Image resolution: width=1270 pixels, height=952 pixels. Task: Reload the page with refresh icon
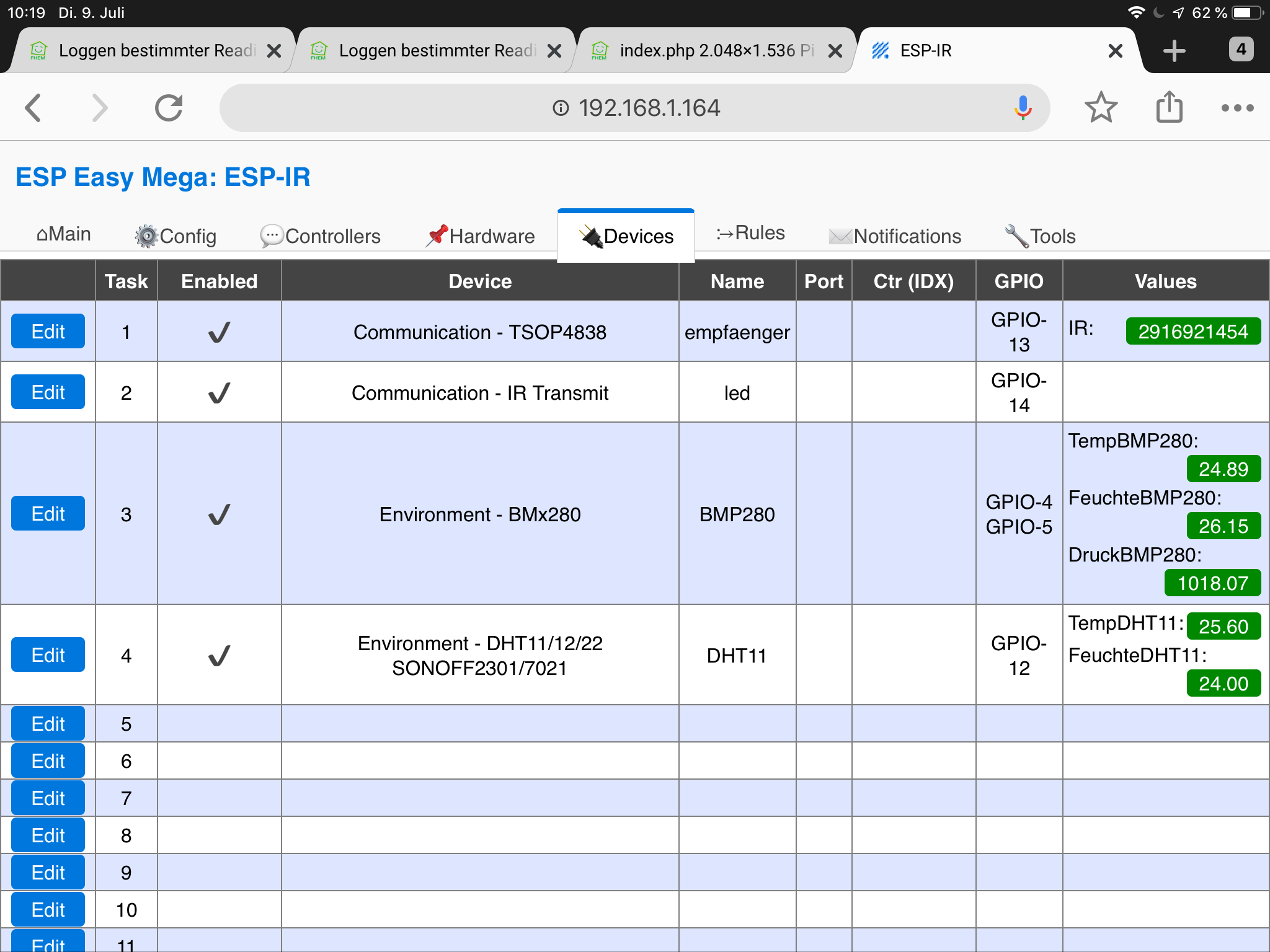(169, 108)
